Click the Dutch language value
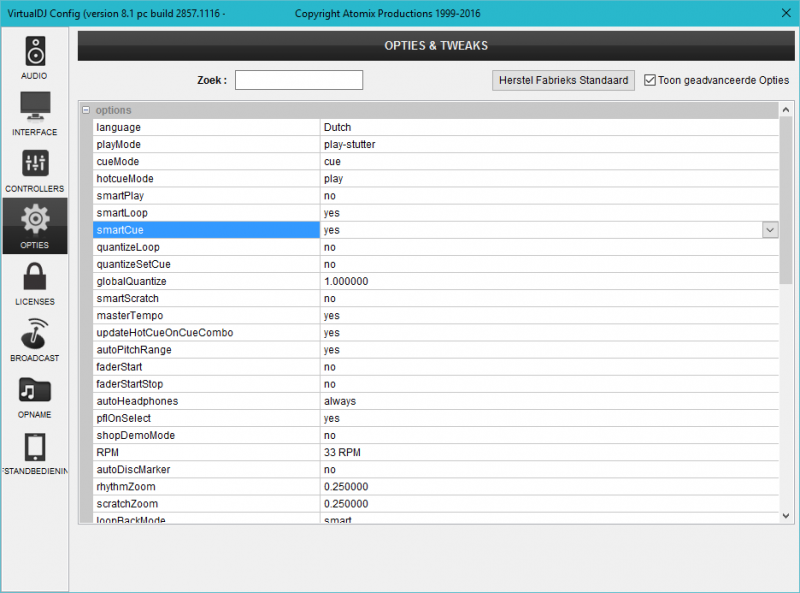Image resolution: width=800 pixels, height=593 pixels. coord(337,127)
